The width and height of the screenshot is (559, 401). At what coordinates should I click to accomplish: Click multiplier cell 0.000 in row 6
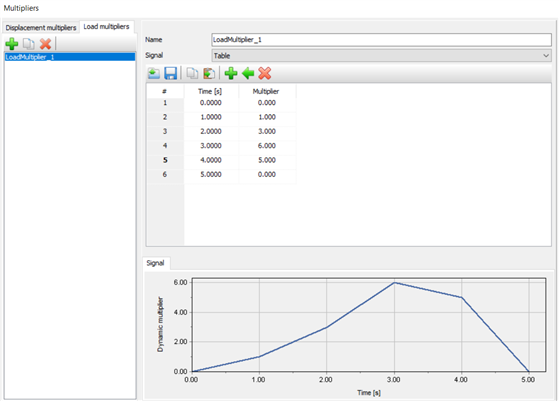267,174
